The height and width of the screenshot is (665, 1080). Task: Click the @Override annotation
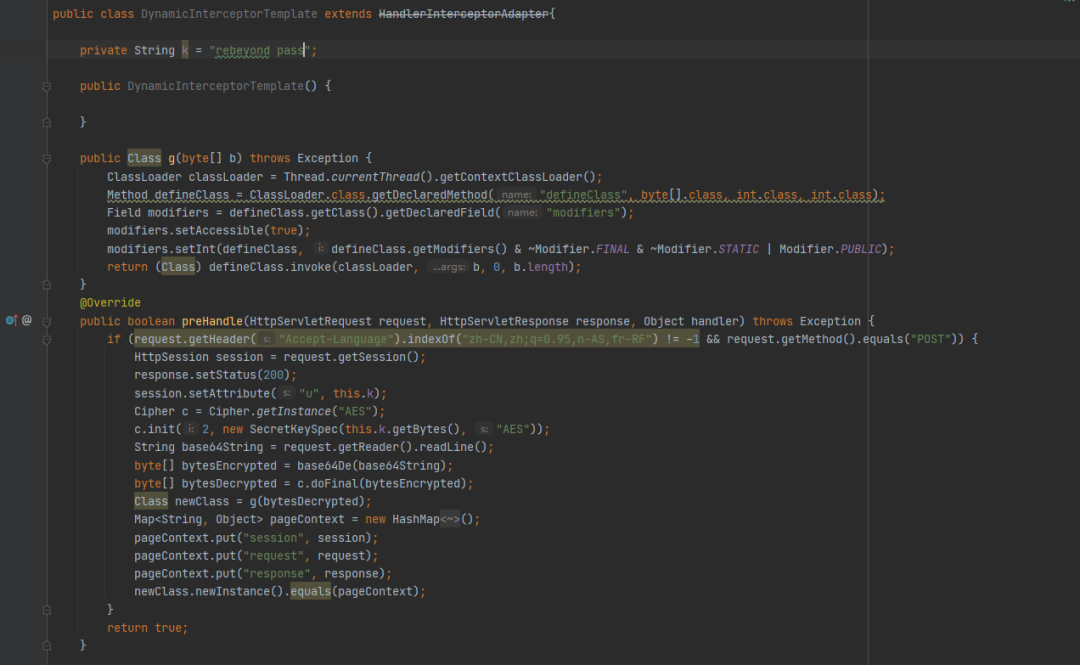click(110, 303)
